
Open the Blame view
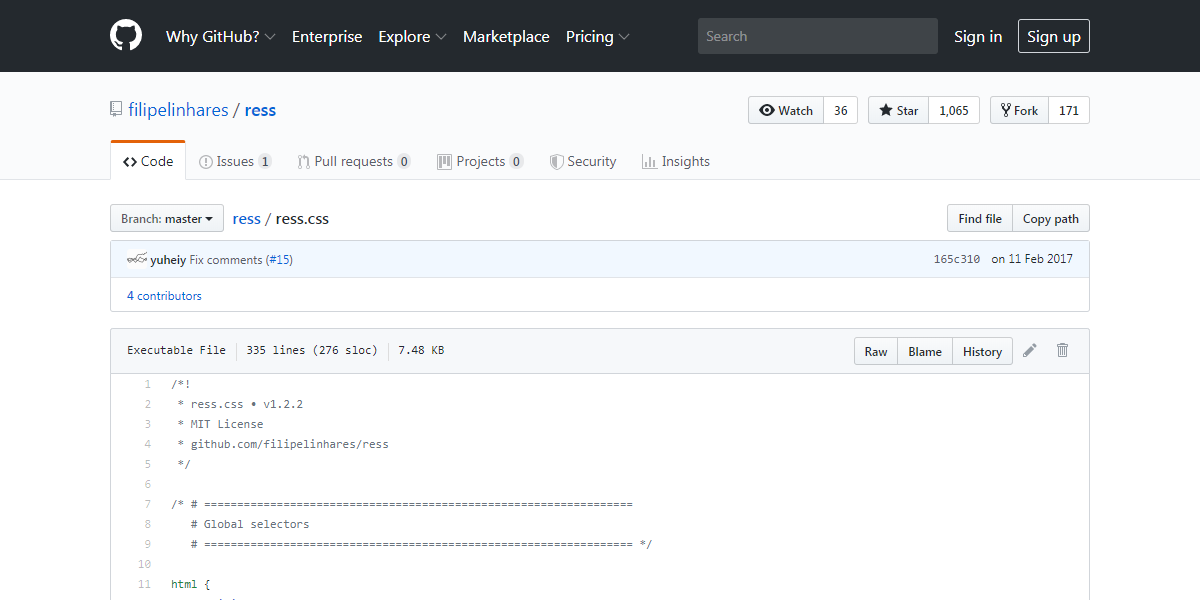pos(925,352)
